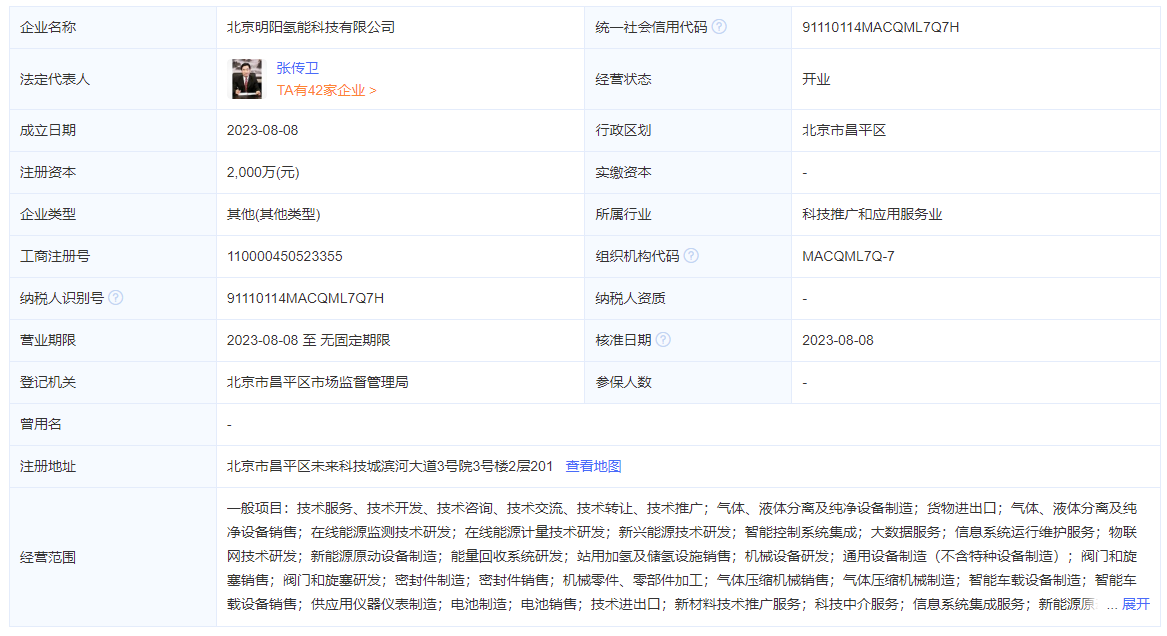Click 法定代表人 label cell
This screenshot has height=636, width=1167.
pyautogui.click(x=113, y=80)
